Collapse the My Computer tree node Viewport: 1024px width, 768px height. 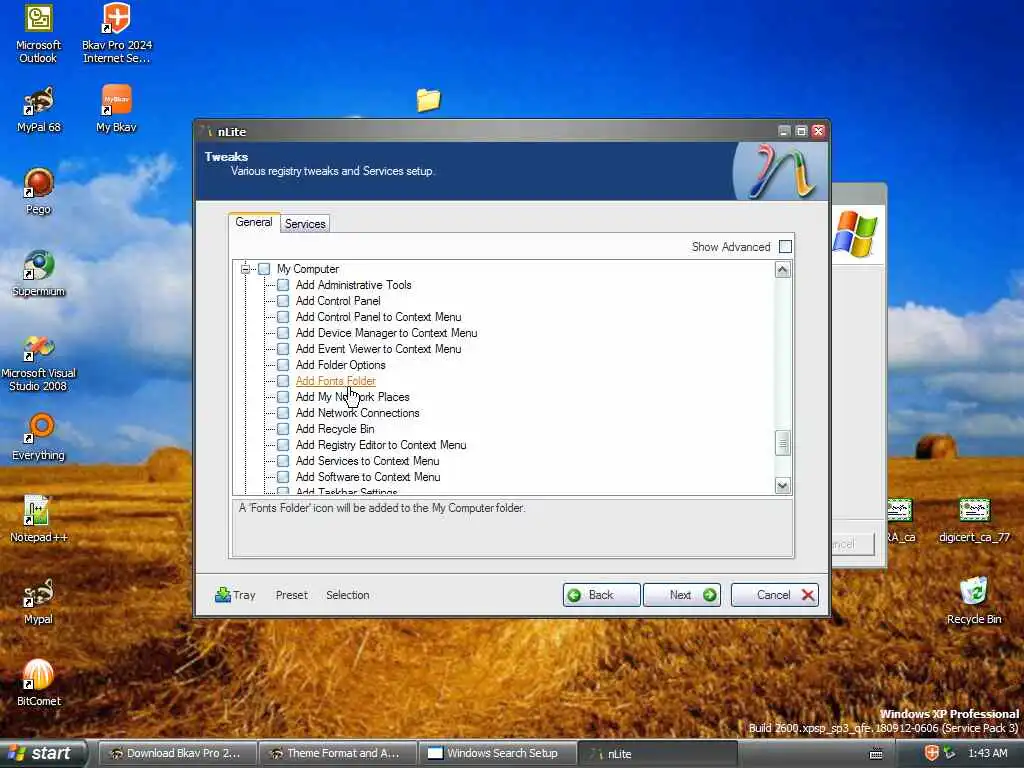[246, 269]
